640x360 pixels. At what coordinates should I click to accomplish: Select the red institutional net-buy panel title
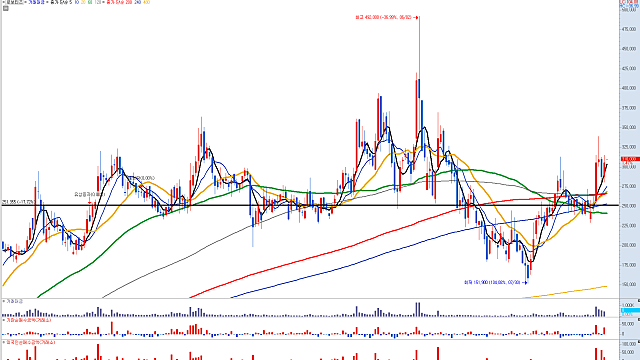click(29, 321)
